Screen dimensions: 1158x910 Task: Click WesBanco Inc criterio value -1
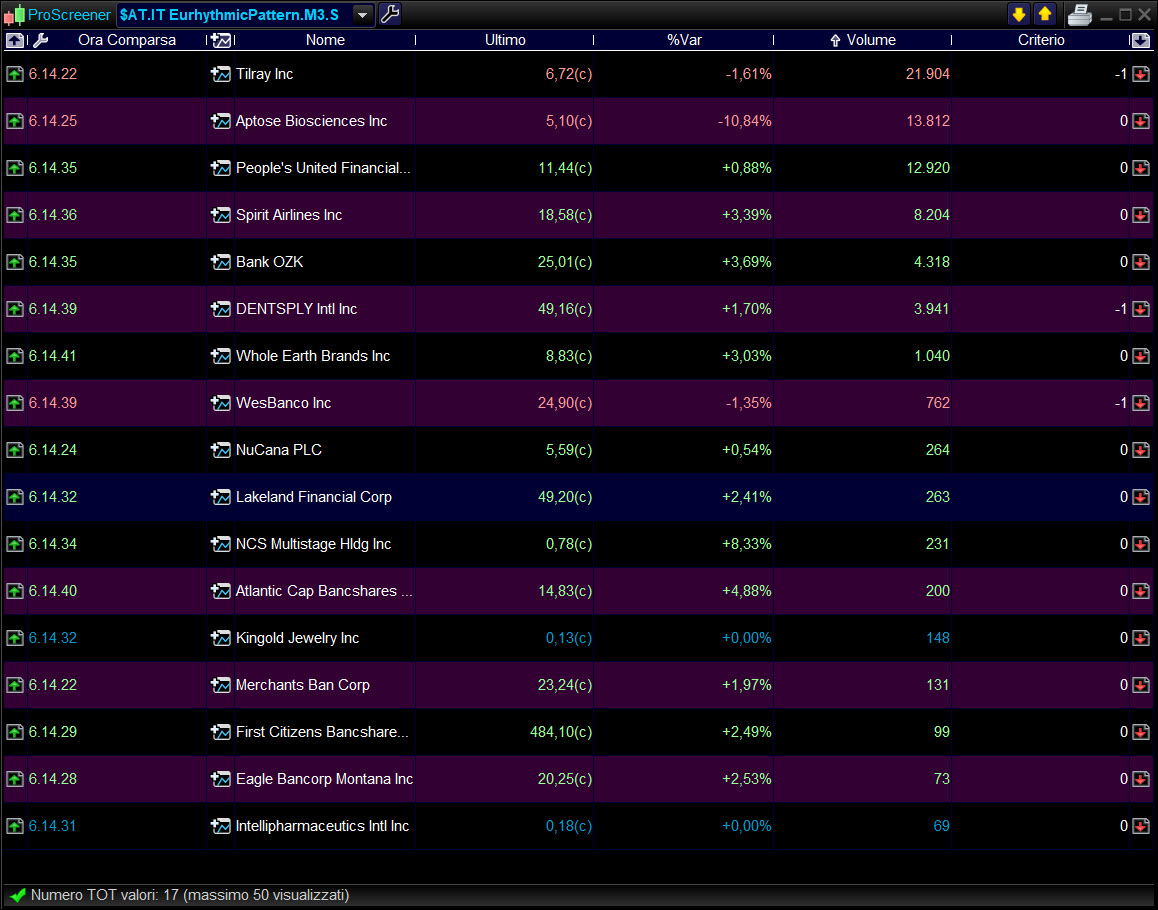coord(1121,403)
